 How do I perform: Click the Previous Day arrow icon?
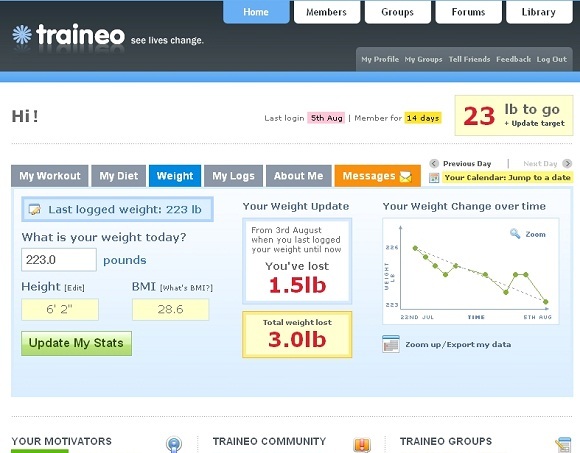coord(434,163)
